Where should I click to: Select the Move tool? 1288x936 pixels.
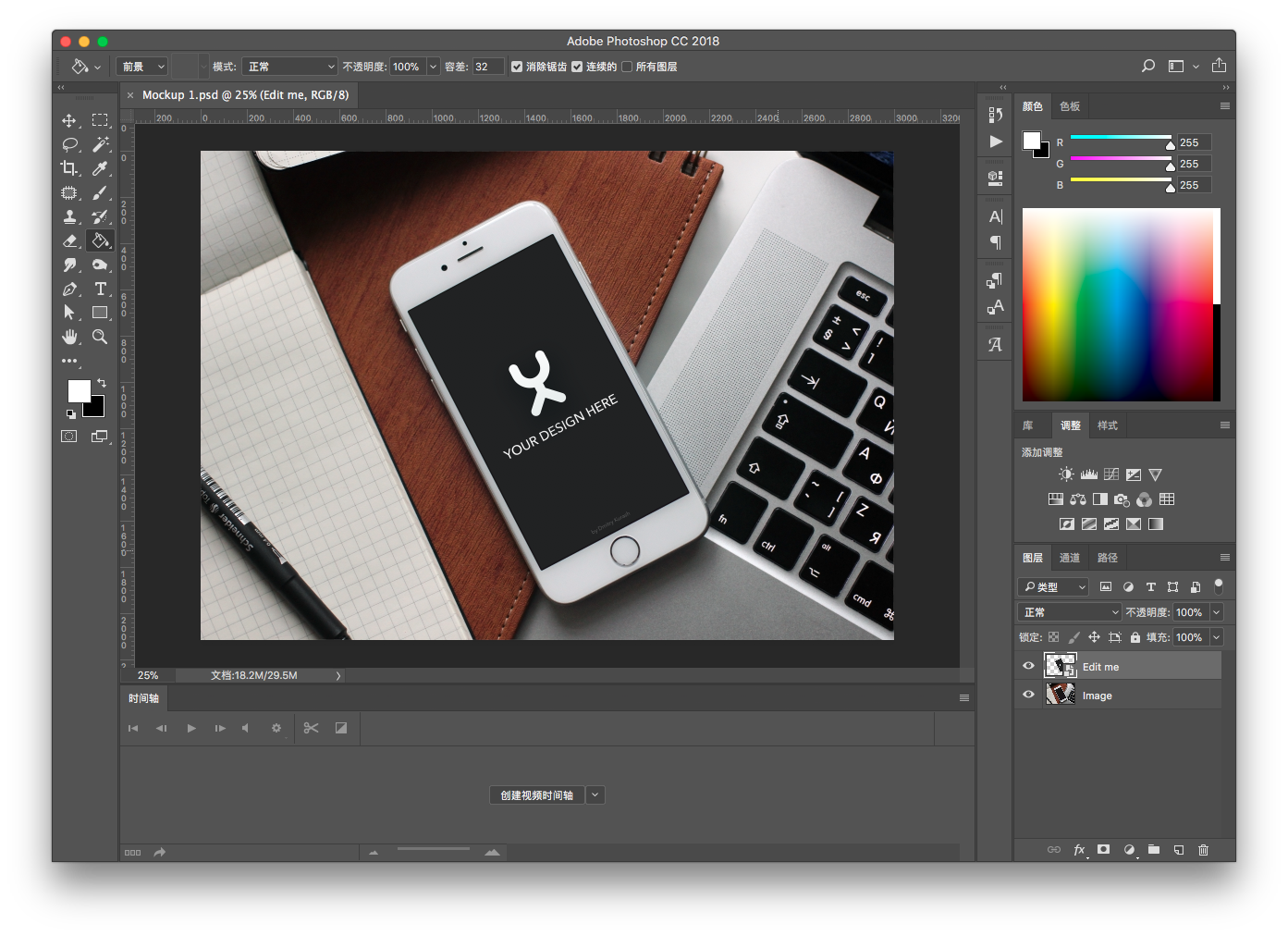(x=69, y=120)
